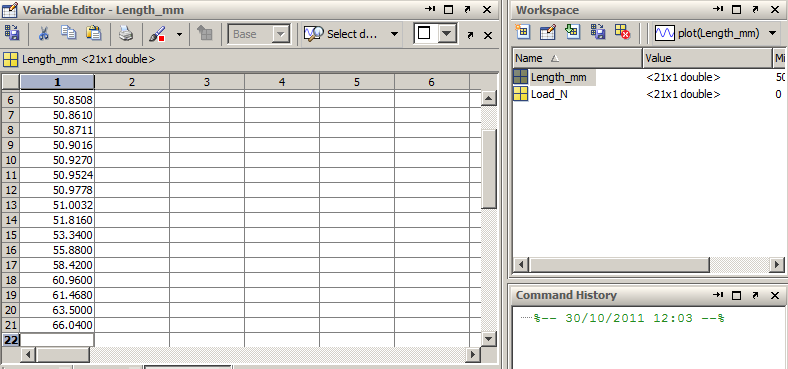Click new variable icon in Workspace toolbar
The height and width of the screenshot is (369, 788).
tap(523, 32)
